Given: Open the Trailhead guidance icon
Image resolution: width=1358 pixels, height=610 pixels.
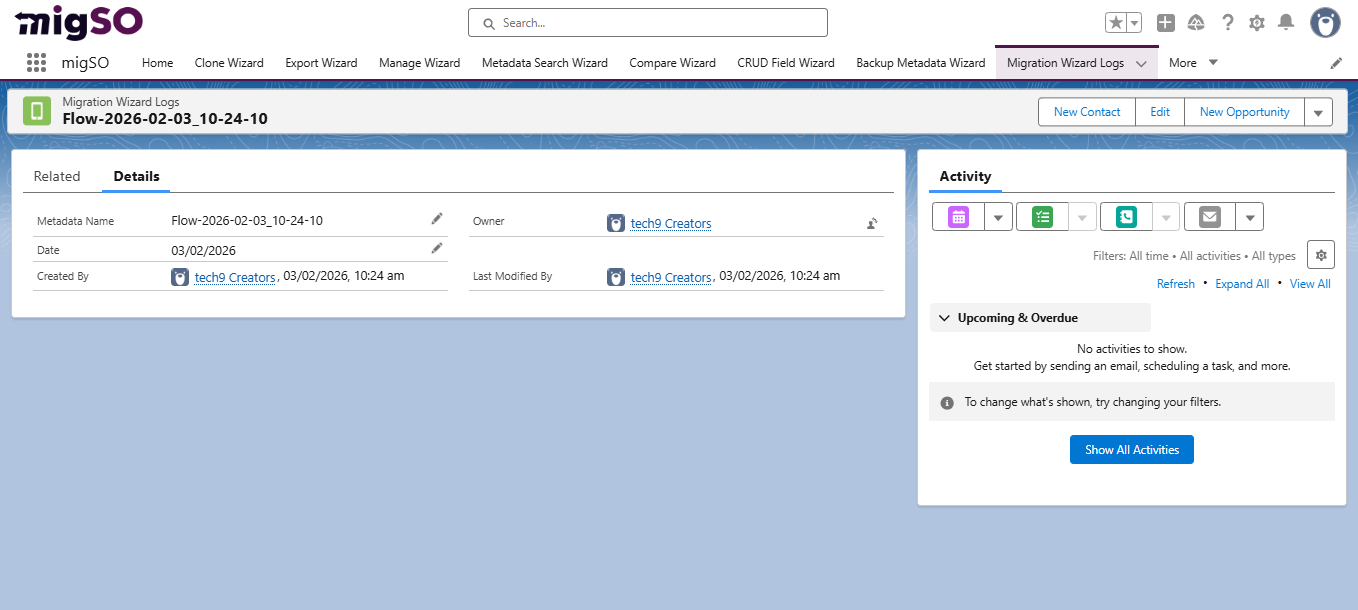Looking at the screenshot, I should click(1196, 22).
